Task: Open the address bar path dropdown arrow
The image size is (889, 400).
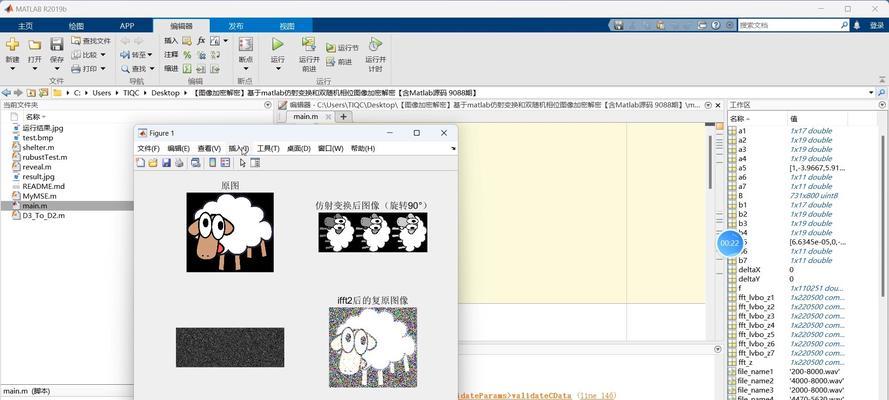Action: [x=871, y=92]
